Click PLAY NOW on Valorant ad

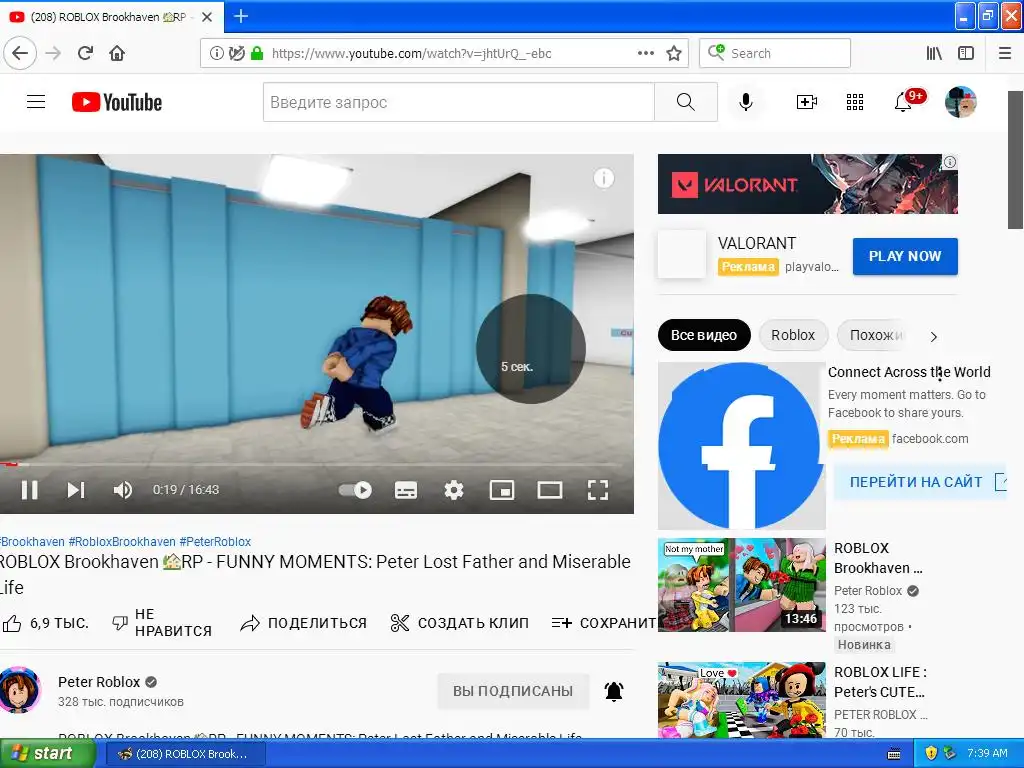(905, 257)
